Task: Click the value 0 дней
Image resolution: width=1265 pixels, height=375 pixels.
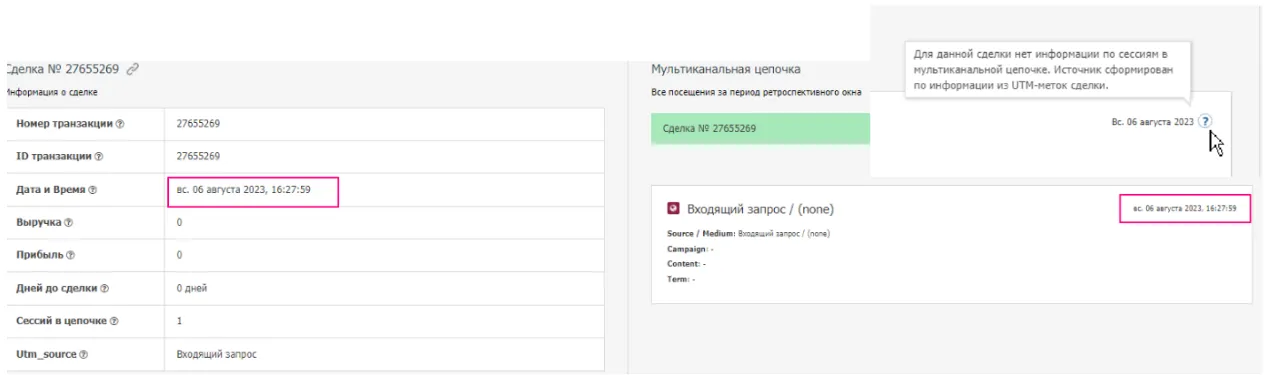Action: point(192,289)
